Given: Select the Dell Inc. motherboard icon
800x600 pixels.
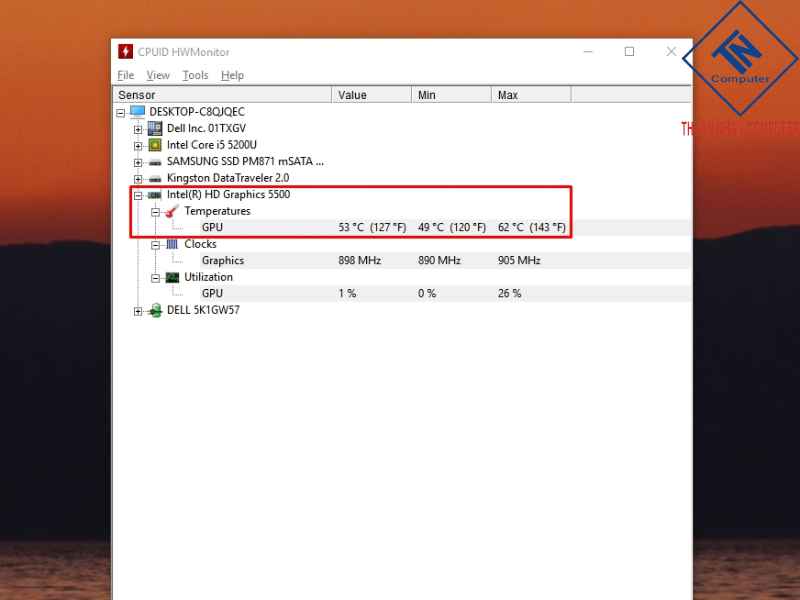Looking at the screenshot, I should 155,128.
